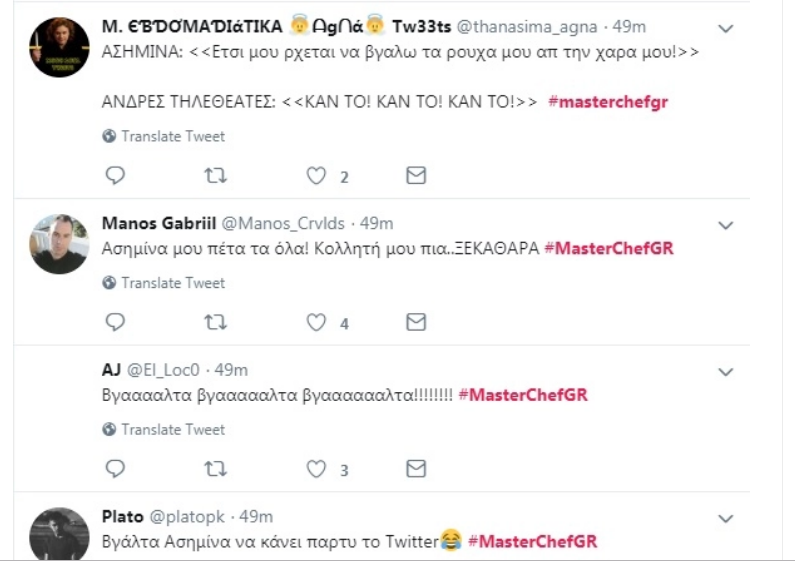The height and width of the screenshot is (561, 795).
Task: Retweet AJ's tweet
Action: click(x=215, y=468)
